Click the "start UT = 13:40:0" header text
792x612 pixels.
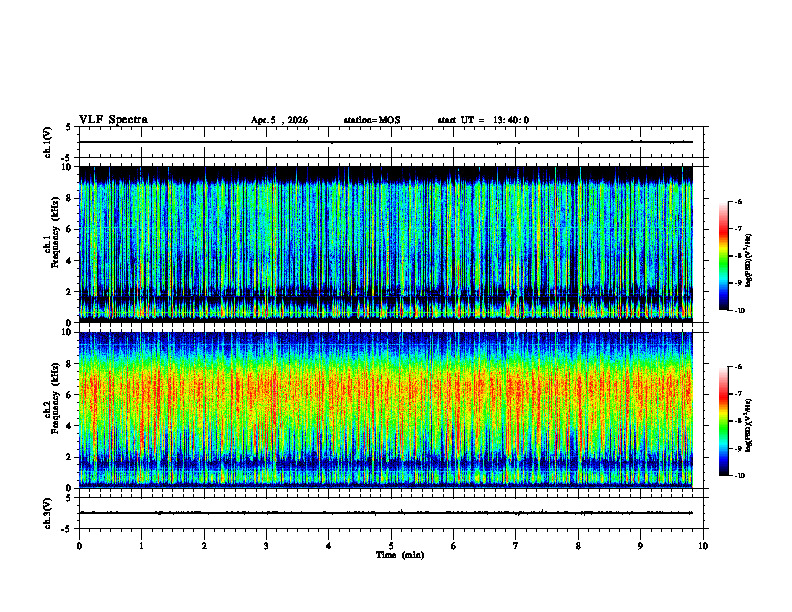(x=483, y=120)
